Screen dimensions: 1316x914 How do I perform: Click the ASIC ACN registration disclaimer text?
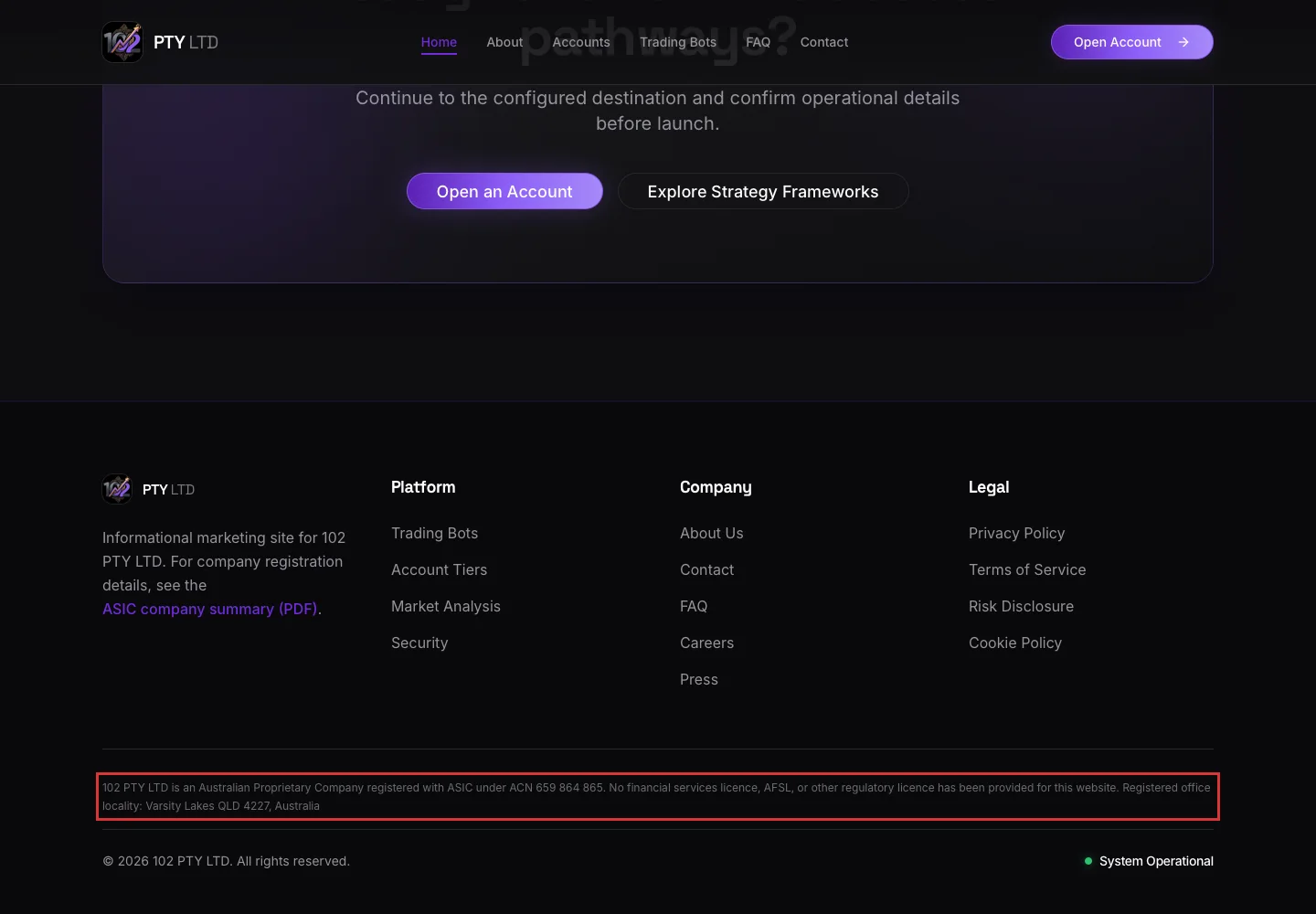[656, 797]
